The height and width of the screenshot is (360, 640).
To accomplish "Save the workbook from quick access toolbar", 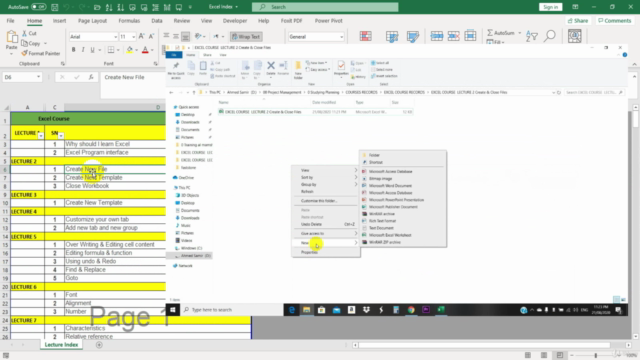I will [54, 7].
